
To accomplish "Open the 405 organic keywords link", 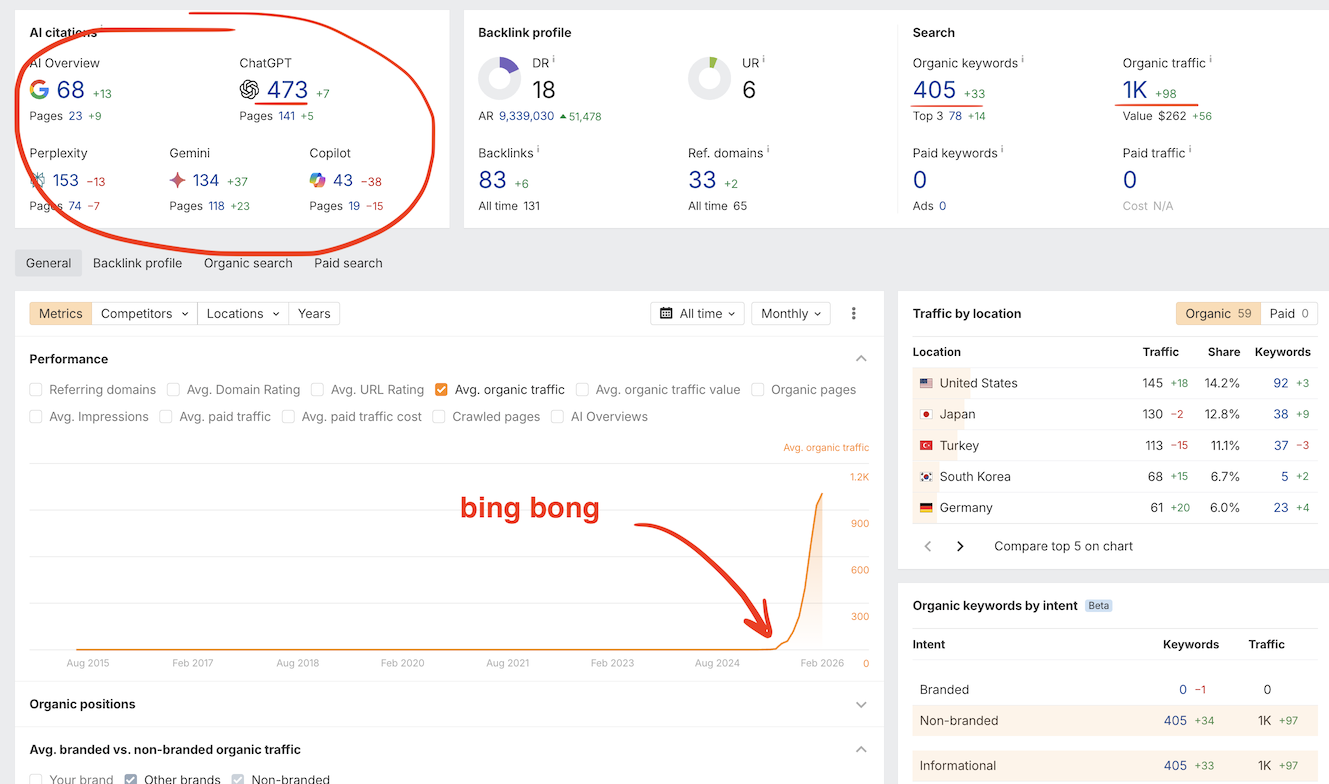I will pos(934,90).
